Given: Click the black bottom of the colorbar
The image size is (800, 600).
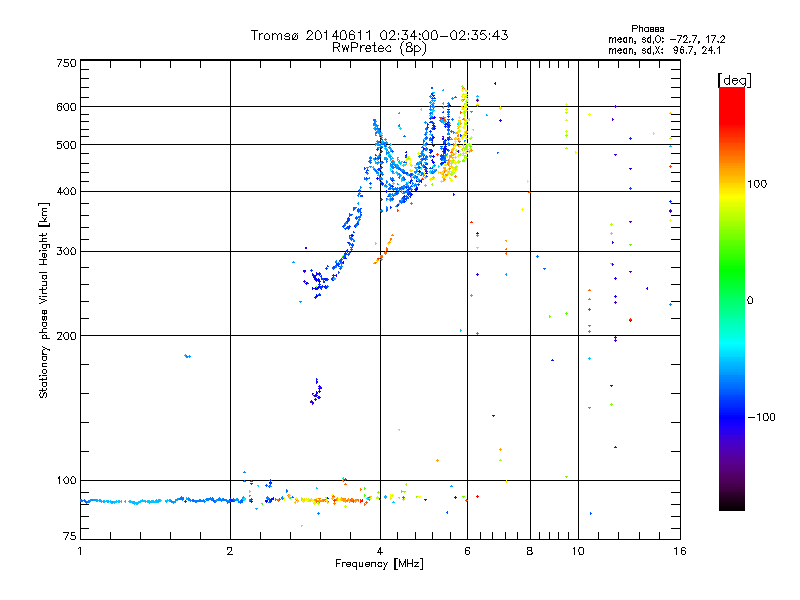Looking at the screenshot, I should [732, 503].
